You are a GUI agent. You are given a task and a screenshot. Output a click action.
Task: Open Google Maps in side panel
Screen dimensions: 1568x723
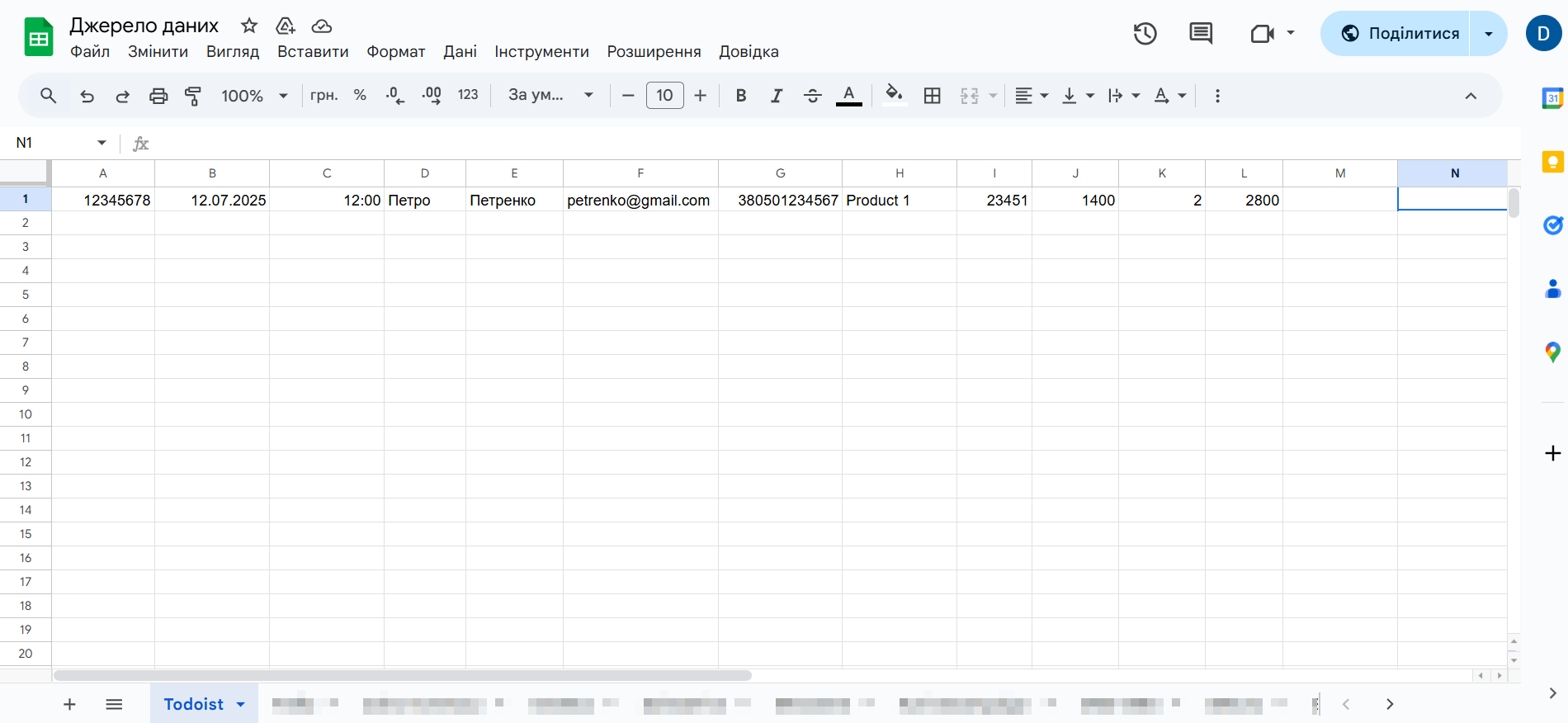(x=1552, y=352)
